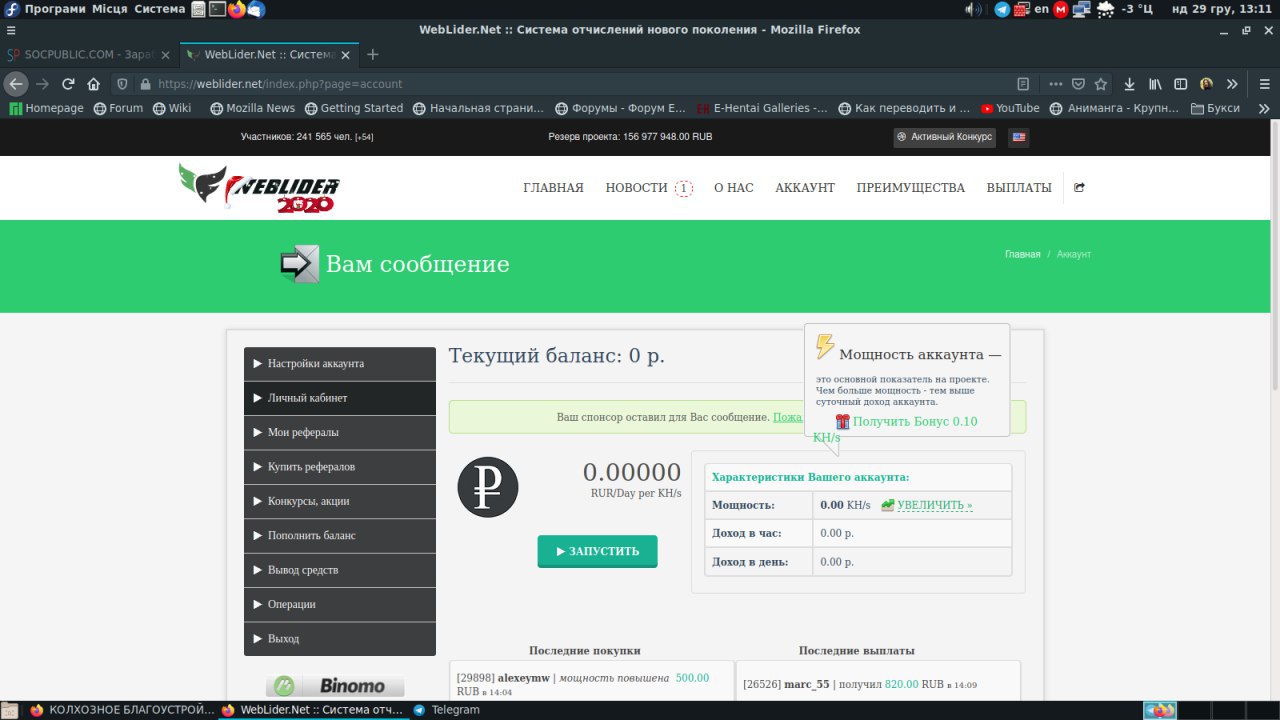1280x720 pixels.
Task: Open ВЫПЛАТЫ in site navigation
Action: point(1019,188)
